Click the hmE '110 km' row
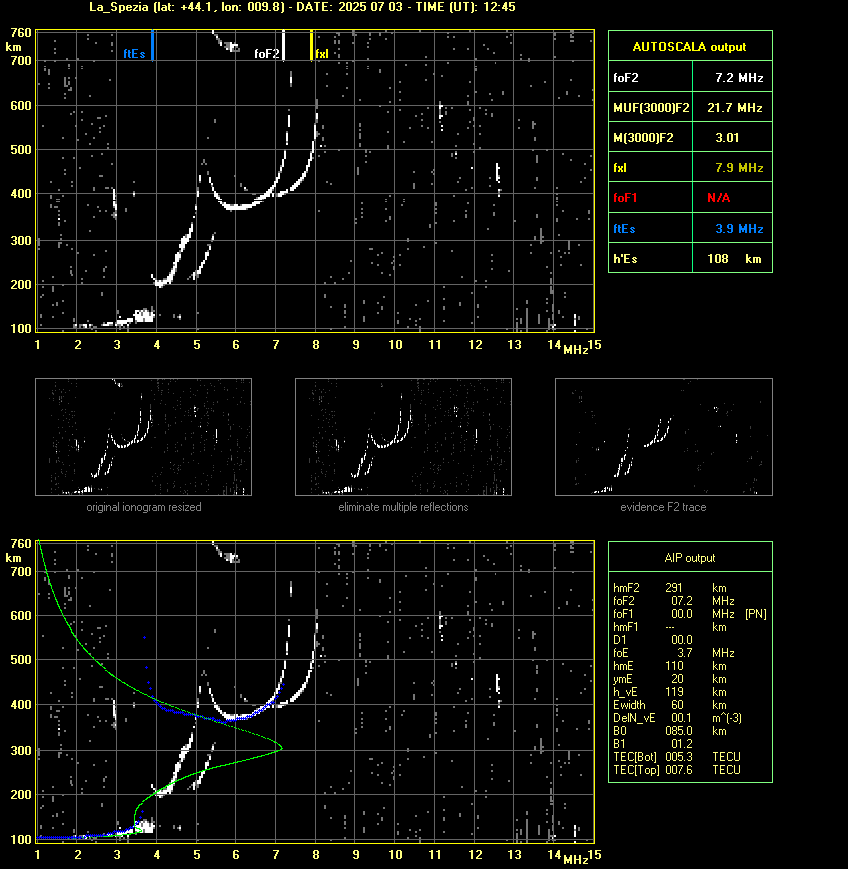The width and height of the screenshot is (848, 869). coord(670,666)
